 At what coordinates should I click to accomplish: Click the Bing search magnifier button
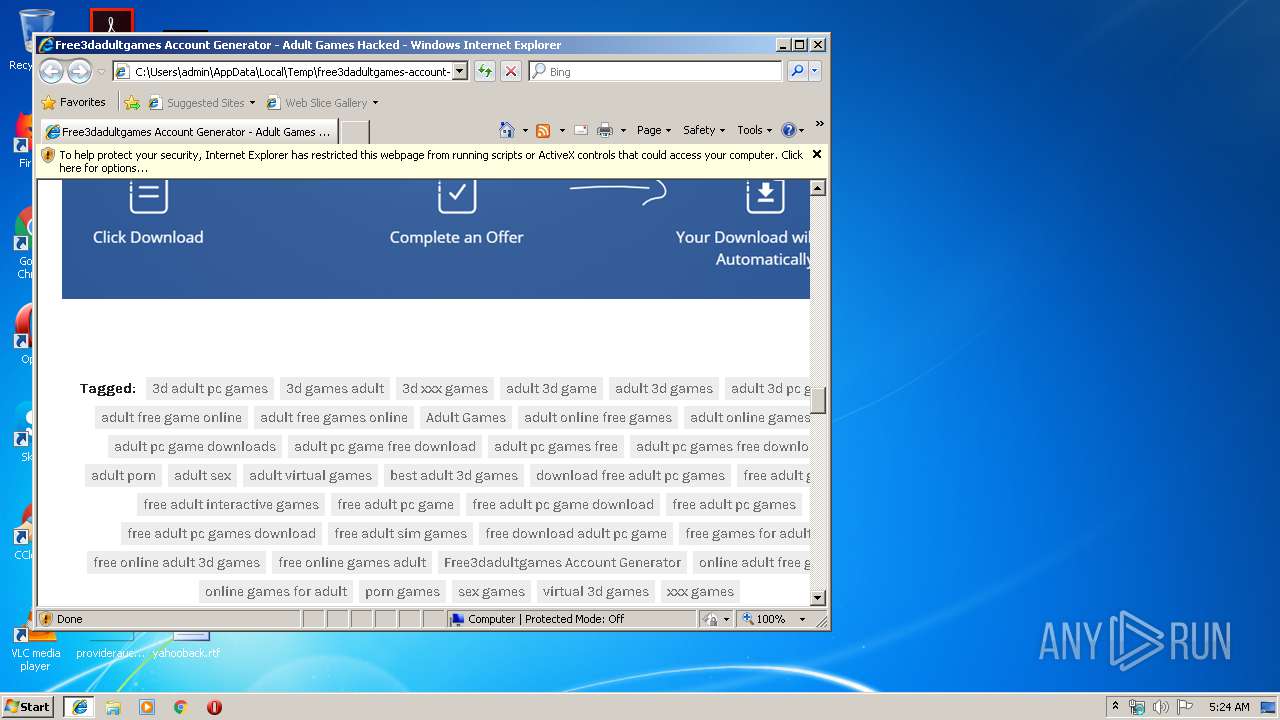(797, 71)
